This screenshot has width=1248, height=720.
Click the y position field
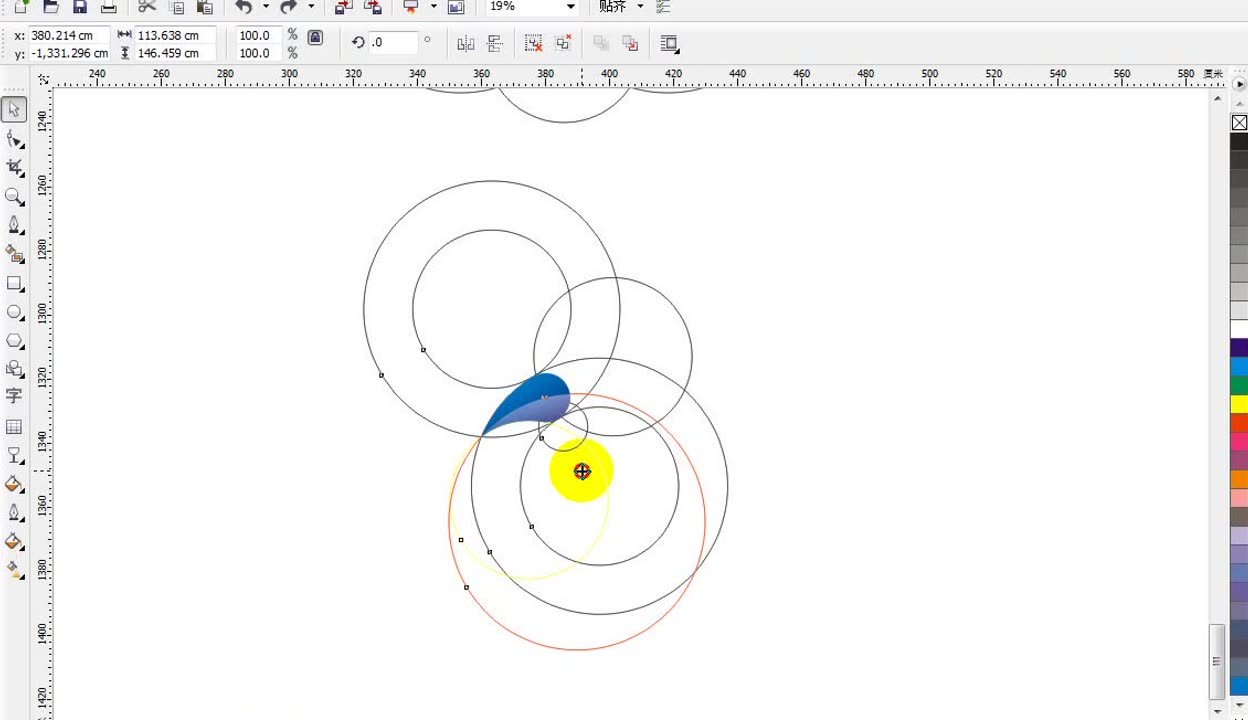(68, 53)
